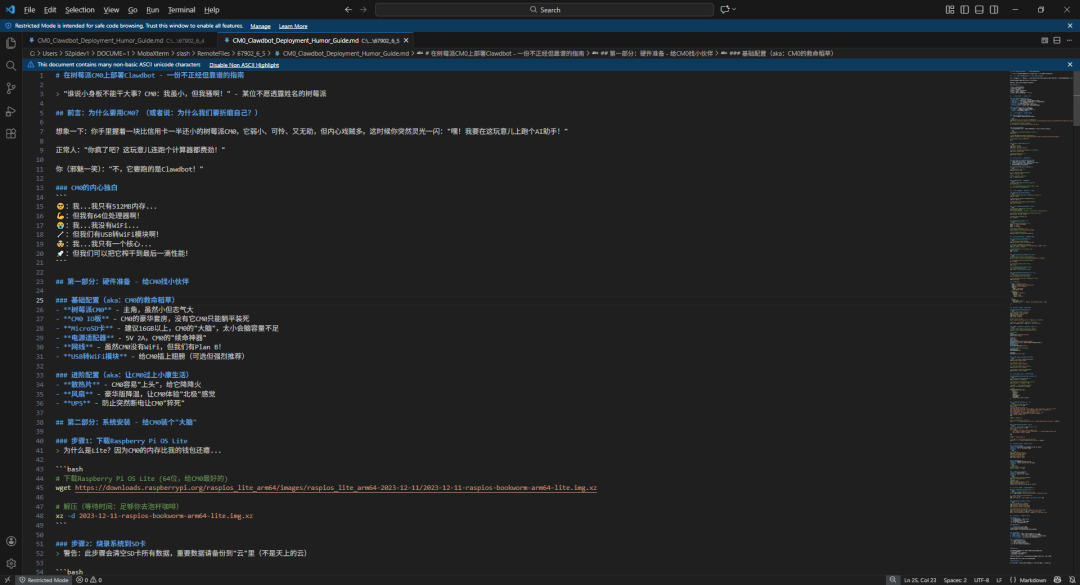Image resolution: width=1080 pixels, height=585 pixels.
Task: Open the Run menu
Action: [152, 10]
